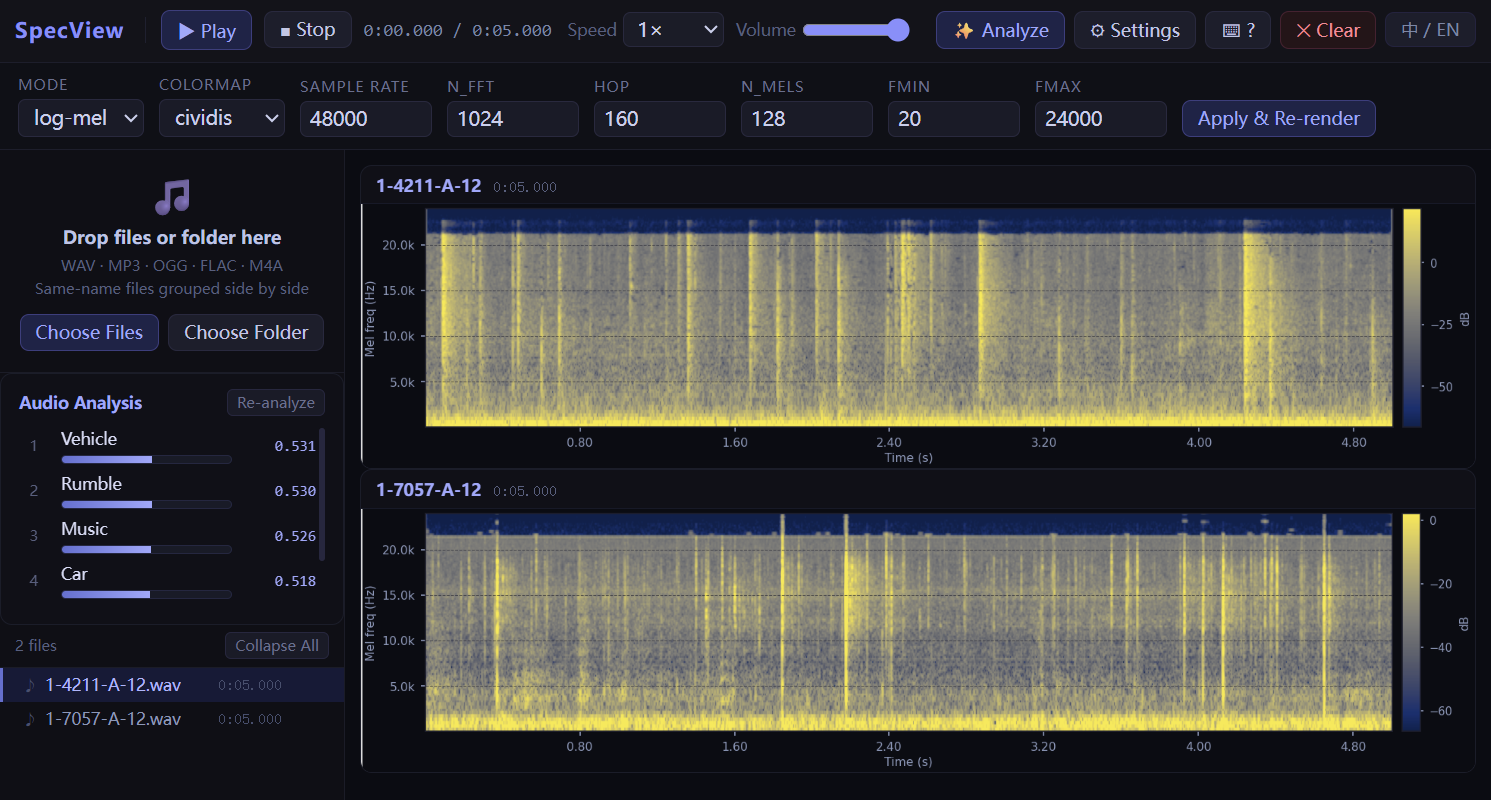This screenshot has width=1491, height=800.
Task: Edit the Sample Rate field
Action: tap(366, 119)
